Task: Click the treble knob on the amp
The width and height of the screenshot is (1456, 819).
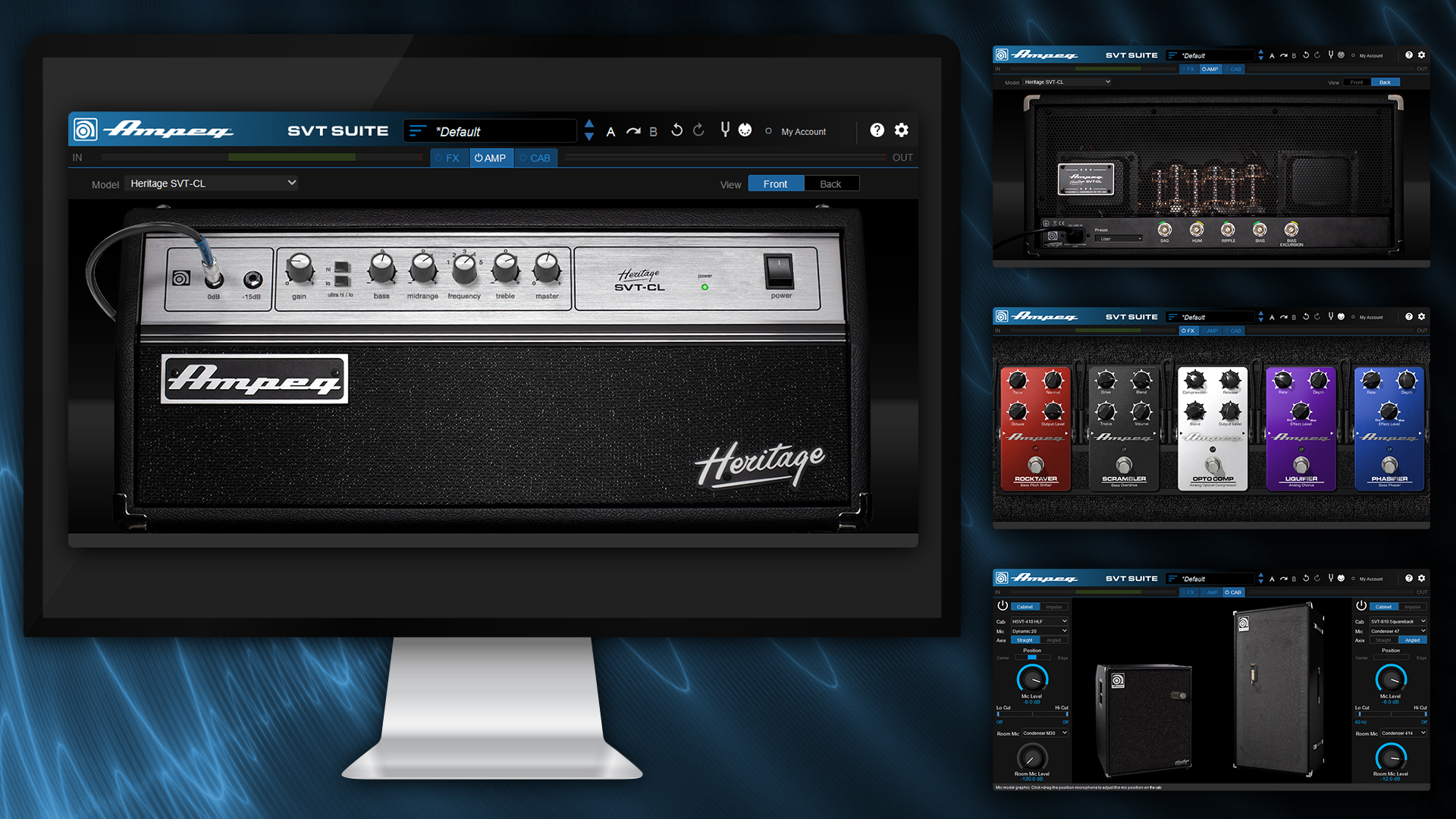Action: pos(506,269)
